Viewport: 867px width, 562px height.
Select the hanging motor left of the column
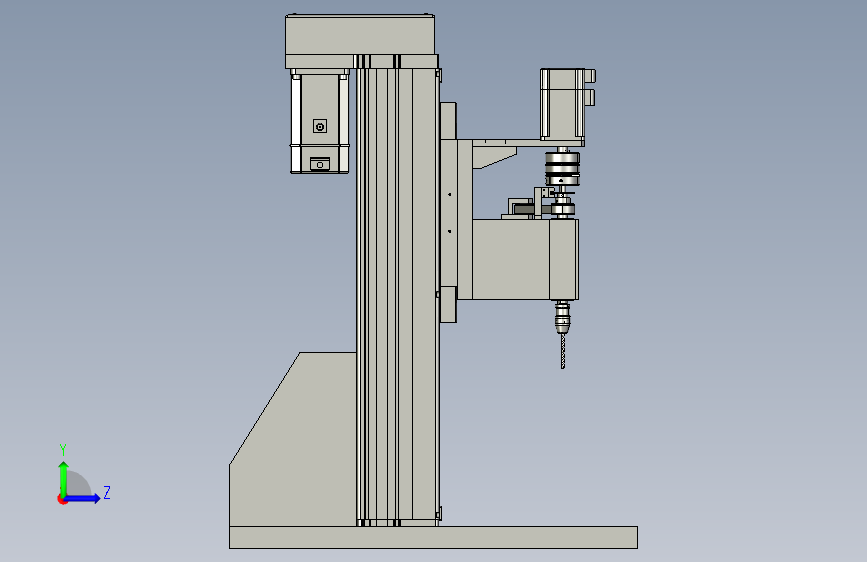pos(320,121)
